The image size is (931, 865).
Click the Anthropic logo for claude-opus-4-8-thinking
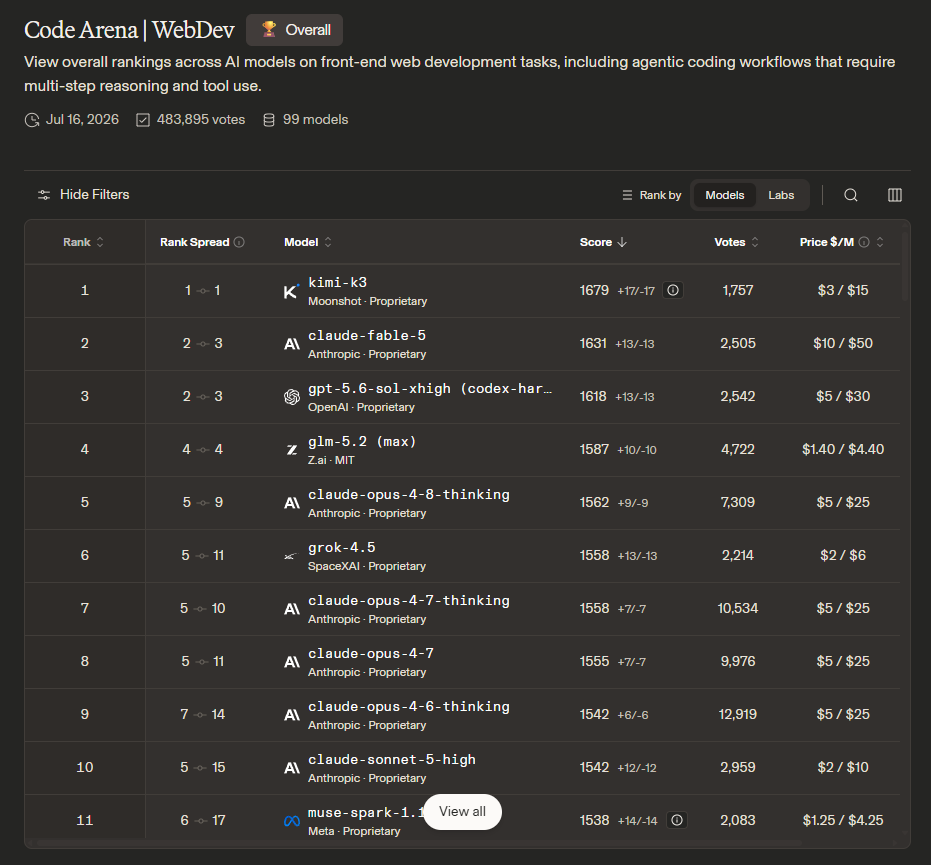pyautogui.click(x=292, y=503)
